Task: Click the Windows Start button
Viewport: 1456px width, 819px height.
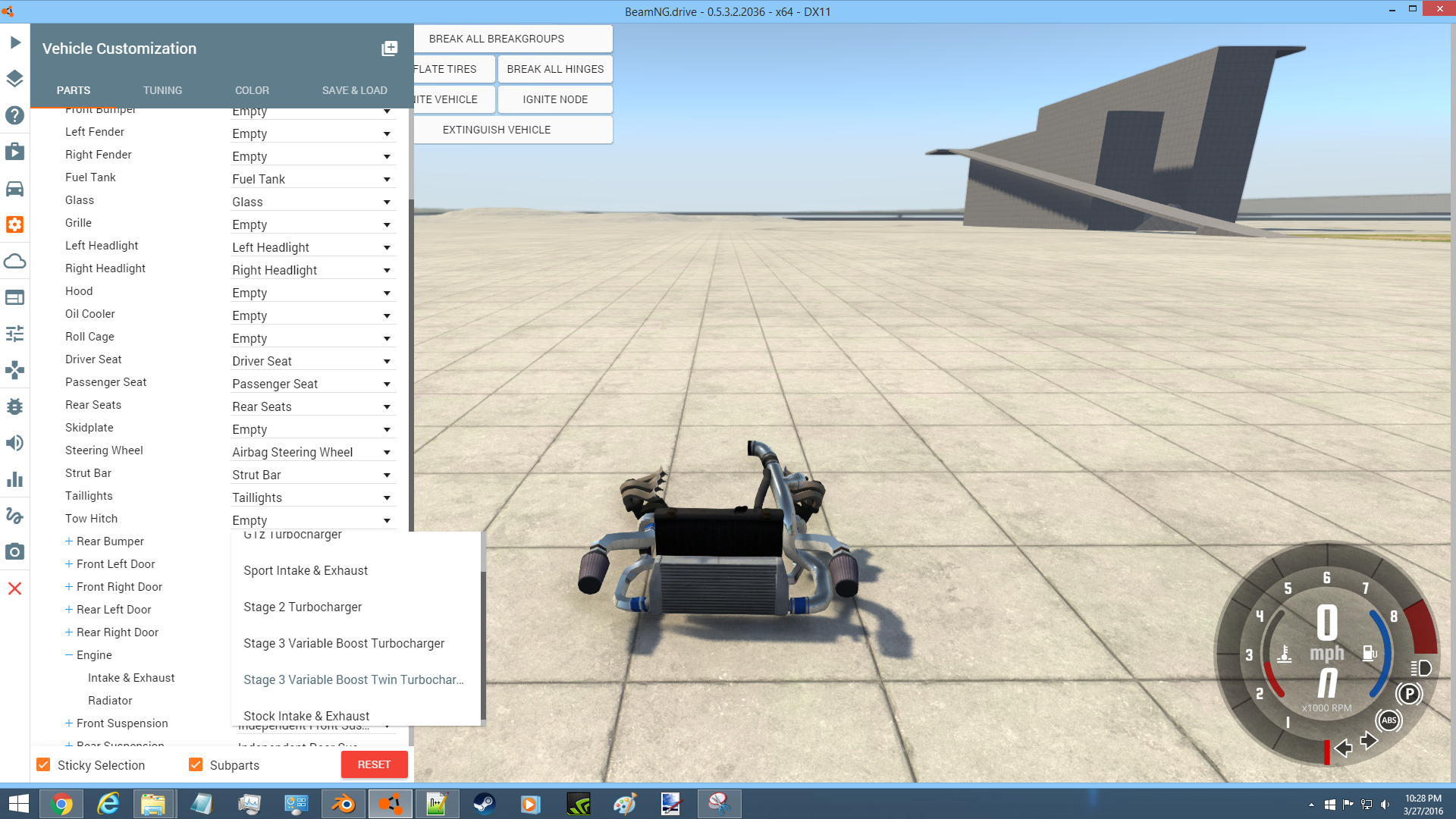Action: [18, 804]
